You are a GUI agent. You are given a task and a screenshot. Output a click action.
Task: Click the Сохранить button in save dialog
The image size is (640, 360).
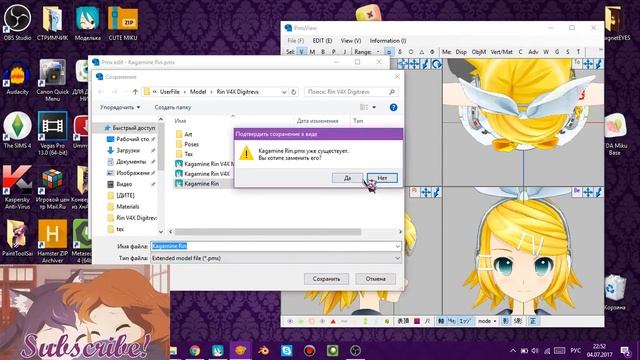[326, 279]
